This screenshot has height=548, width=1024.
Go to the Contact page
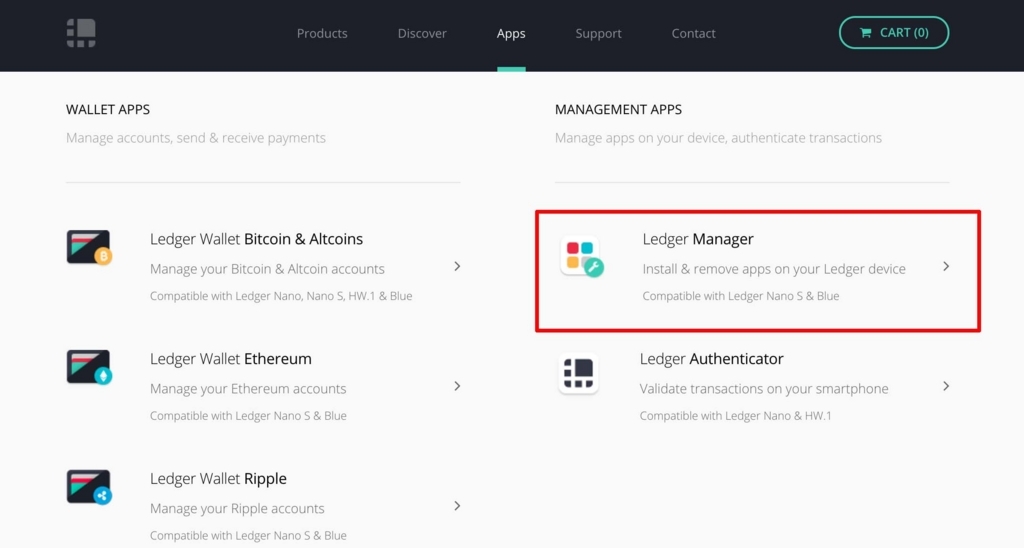pos(694,33)
